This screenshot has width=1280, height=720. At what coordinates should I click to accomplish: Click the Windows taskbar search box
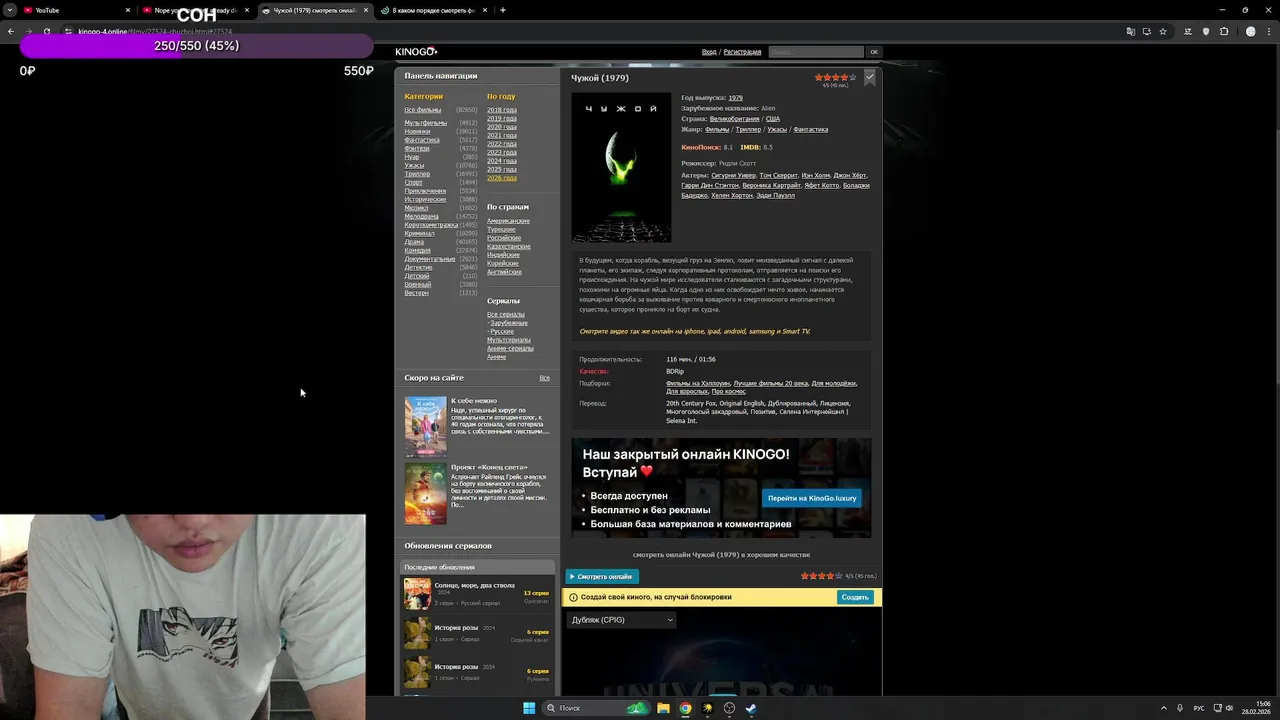tap(598, 708)
